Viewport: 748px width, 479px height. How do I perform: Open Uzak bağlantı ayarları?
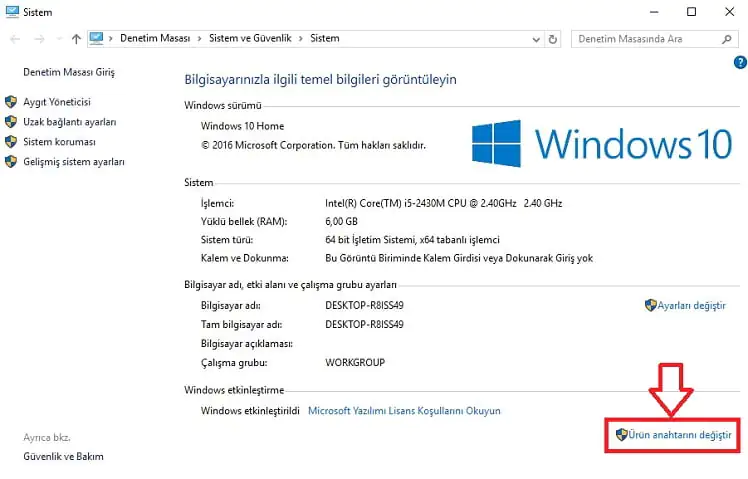click(69, 122)
